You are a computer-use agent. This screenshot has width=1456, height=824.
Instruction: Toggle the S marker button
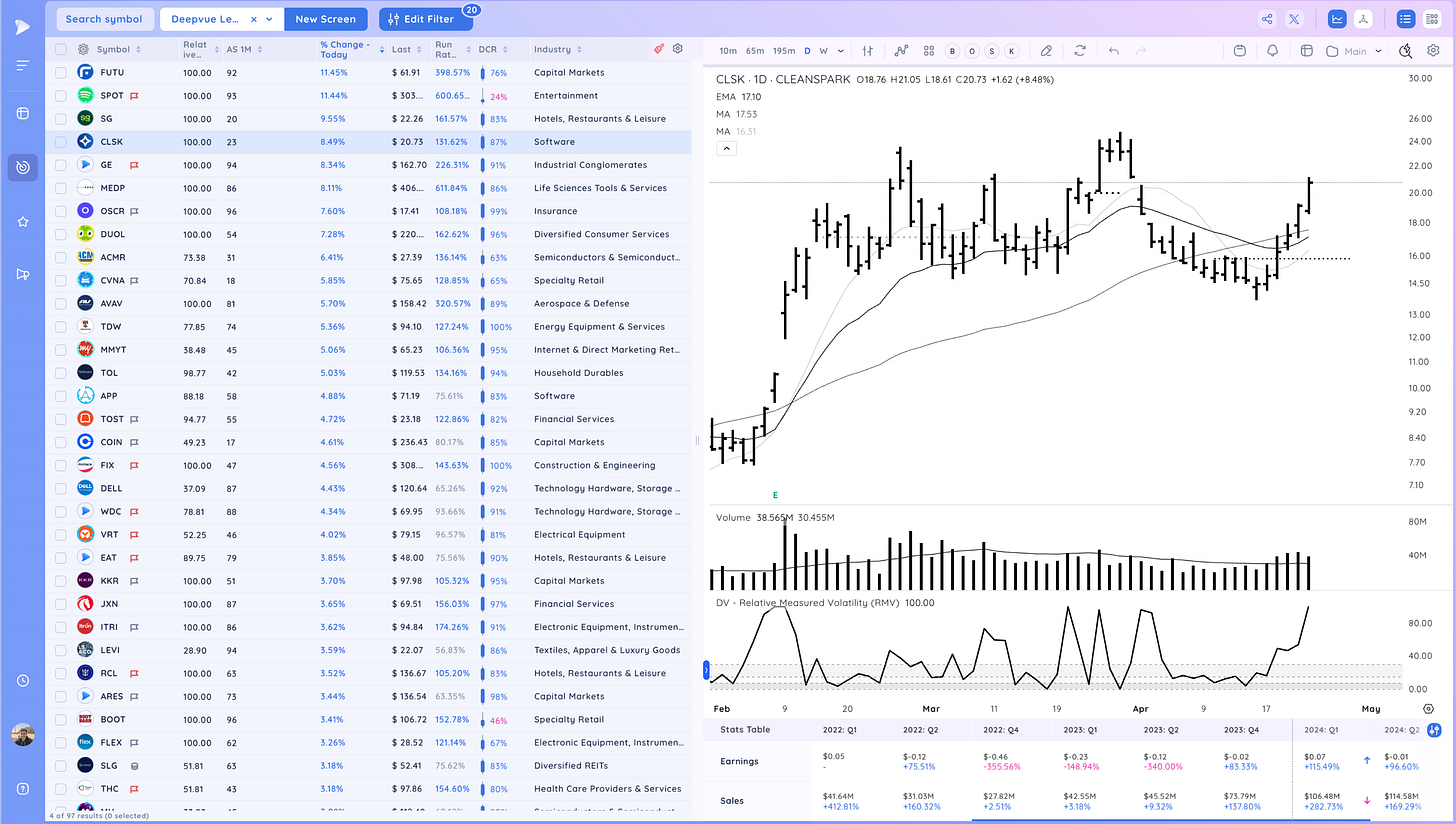click(992, 51)
